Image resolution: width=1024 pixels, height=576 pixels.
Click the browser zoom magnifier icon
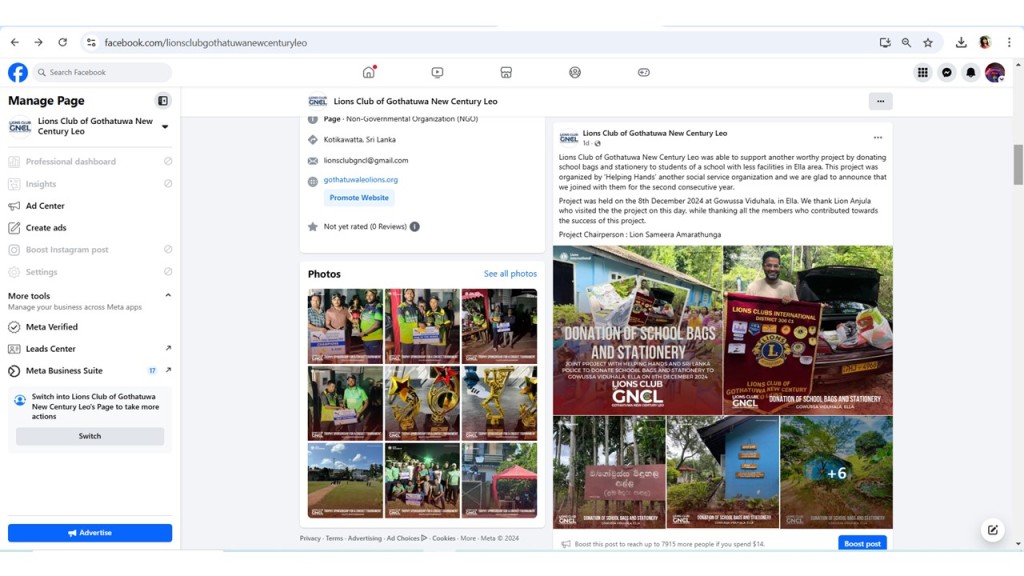click(x=906, y=42)
